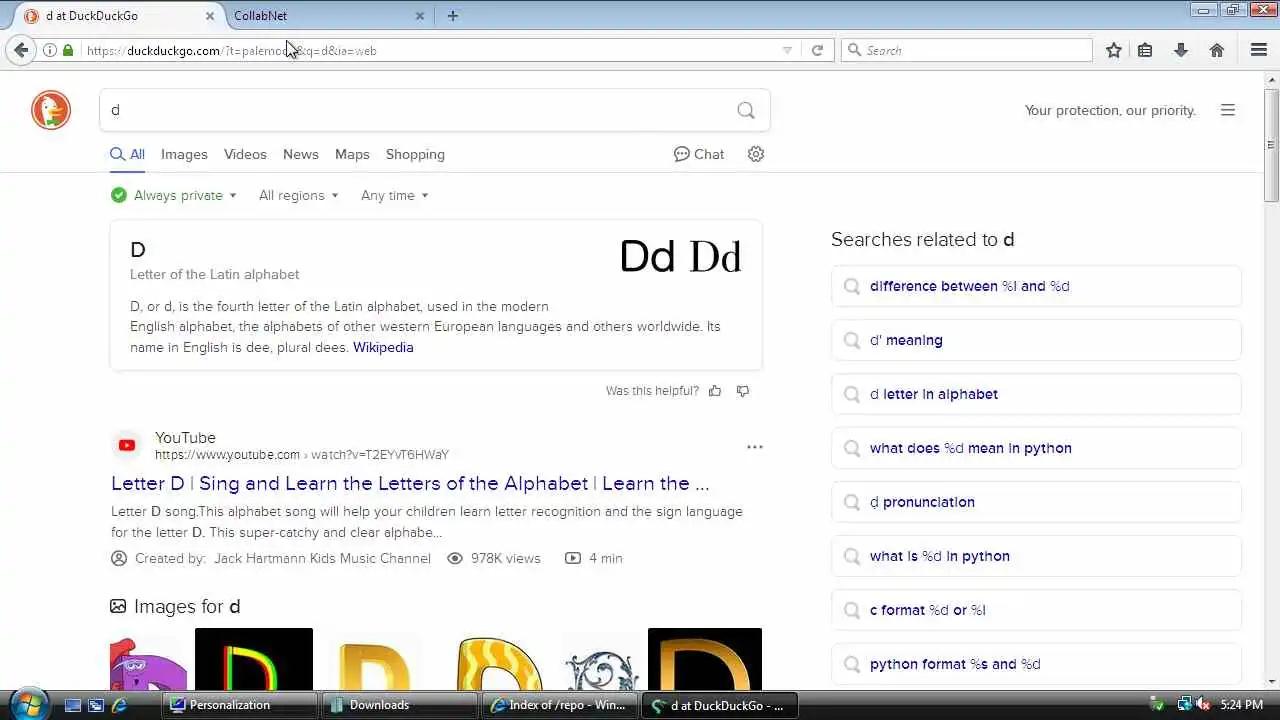This screenshot has width=1280, height=720.
Task: Open the Letter D Sing and Learn result
Action: coord(410,483)
